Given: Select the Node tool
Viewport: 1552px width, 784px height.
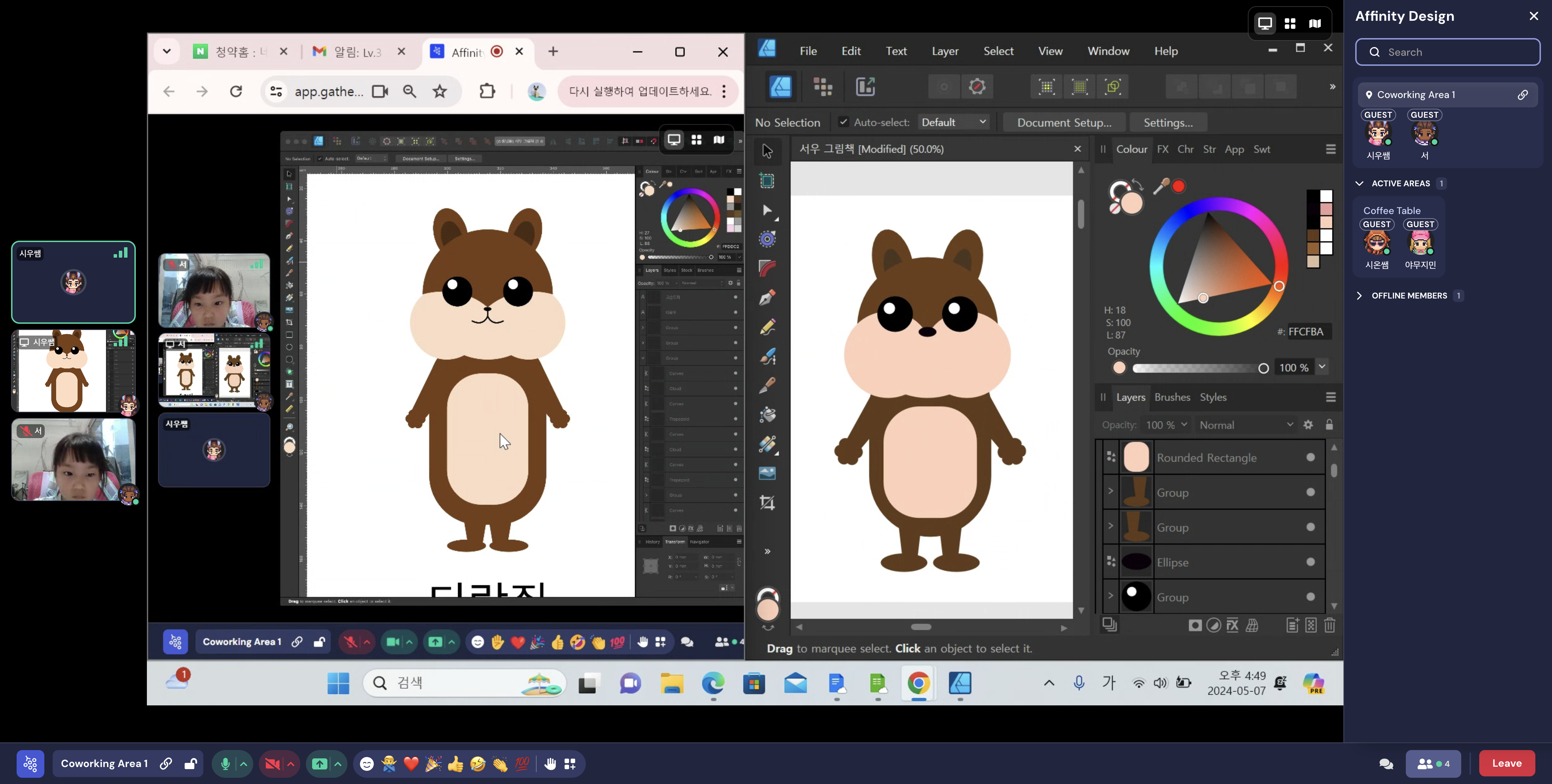Looking at the screenshot, I should 767,210.
